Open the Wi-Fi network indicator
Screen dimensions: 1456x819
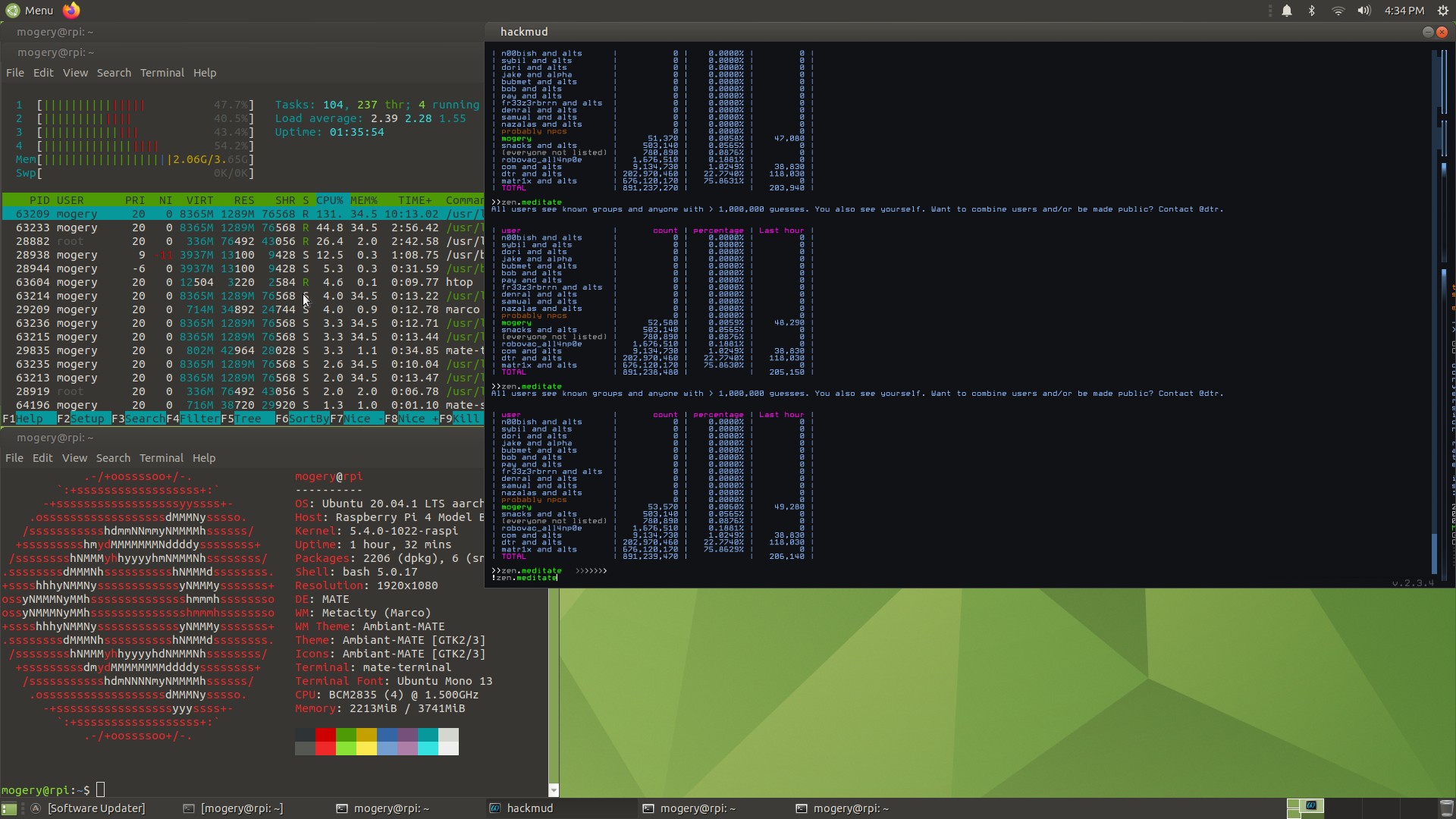1338,11
